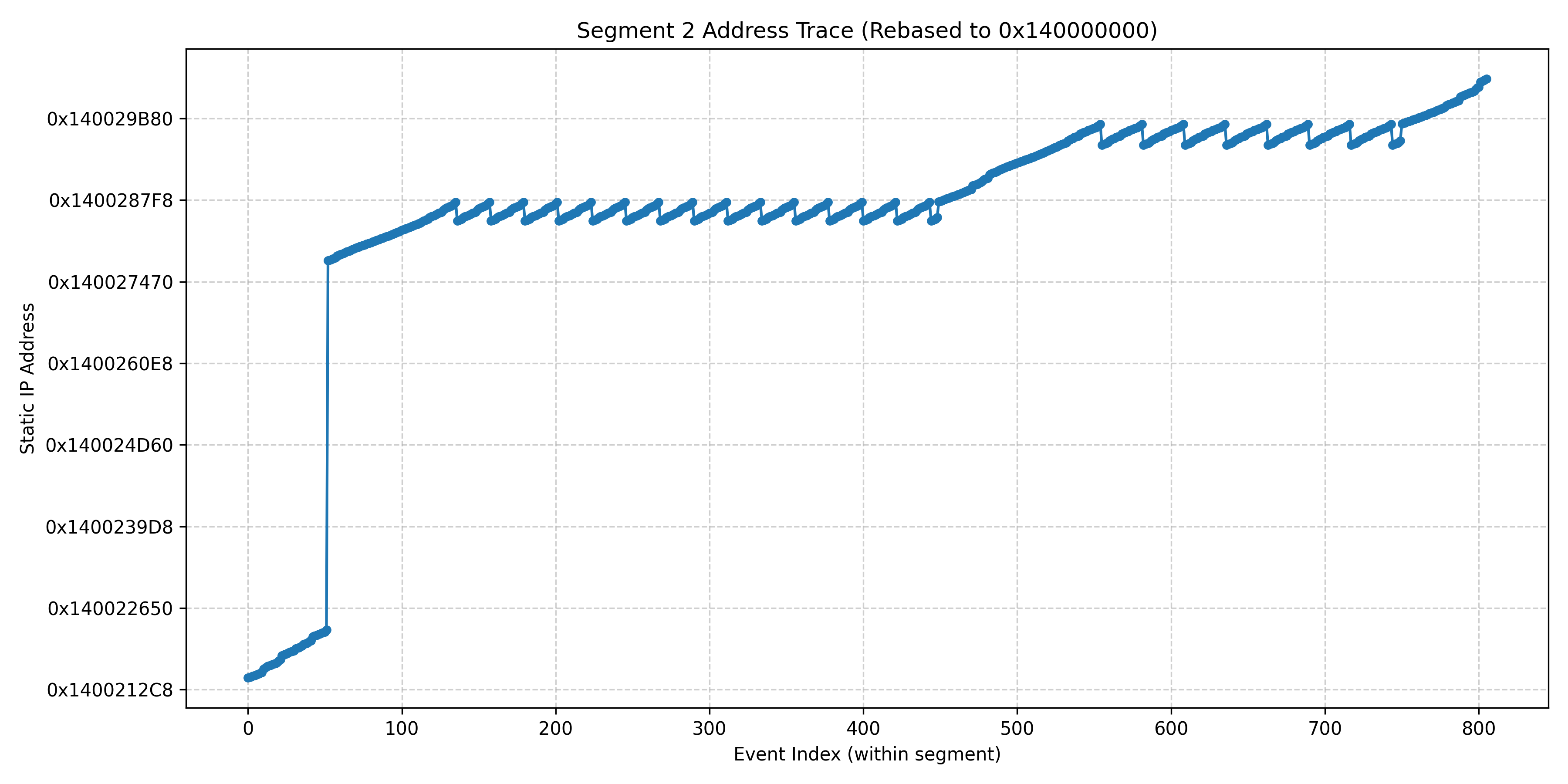Click the chart title text
The width and height of the screenshot is (1568, 784).
click(867, 30)
